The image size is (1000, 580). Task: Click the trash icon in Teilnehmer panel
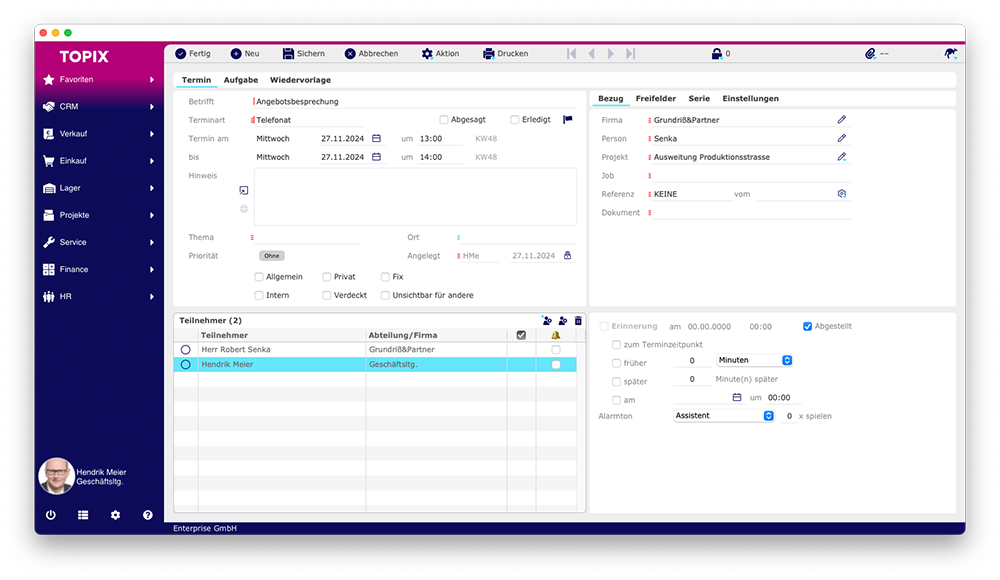coord(578,320)
